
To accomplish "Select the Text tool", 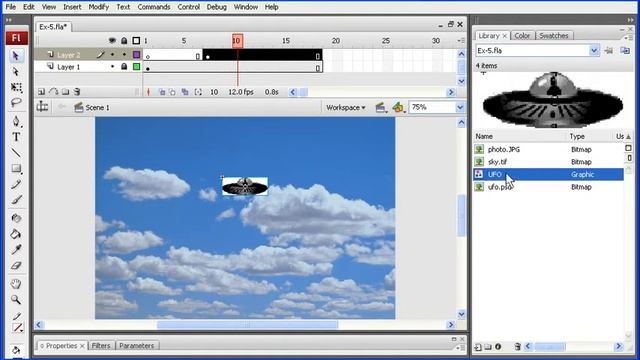I will [x=16, y=137].
